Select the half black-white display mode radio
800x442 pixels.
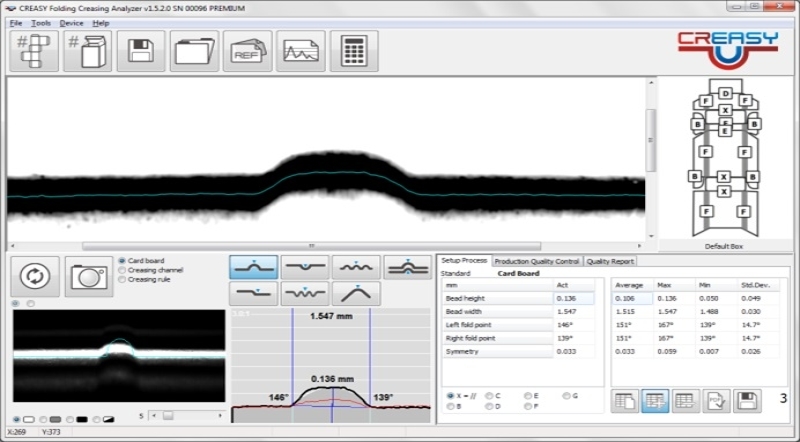coord(97,420)
